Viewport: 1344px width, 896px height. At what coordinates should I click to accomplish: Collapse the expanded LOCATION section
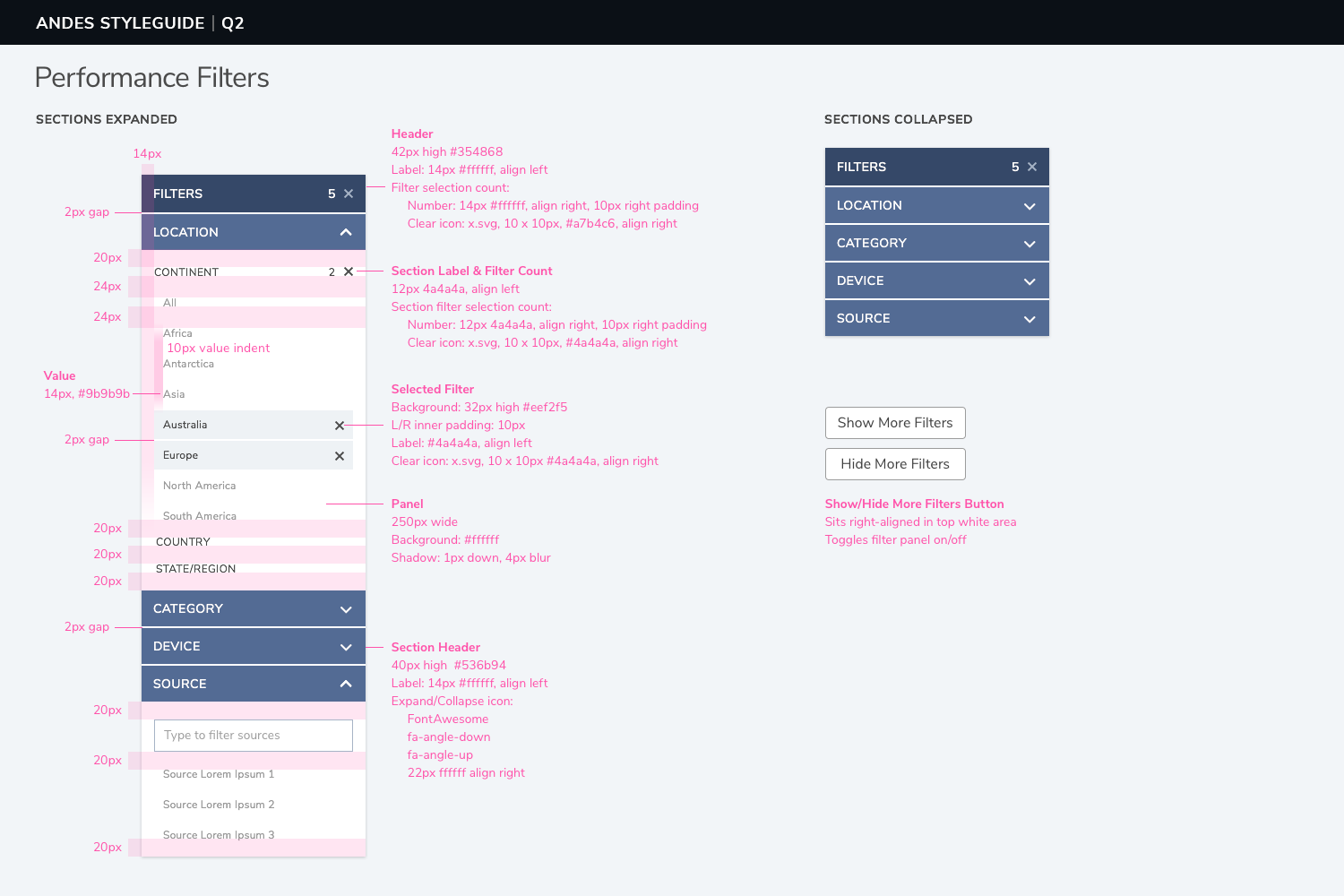(x=346, y=232)
